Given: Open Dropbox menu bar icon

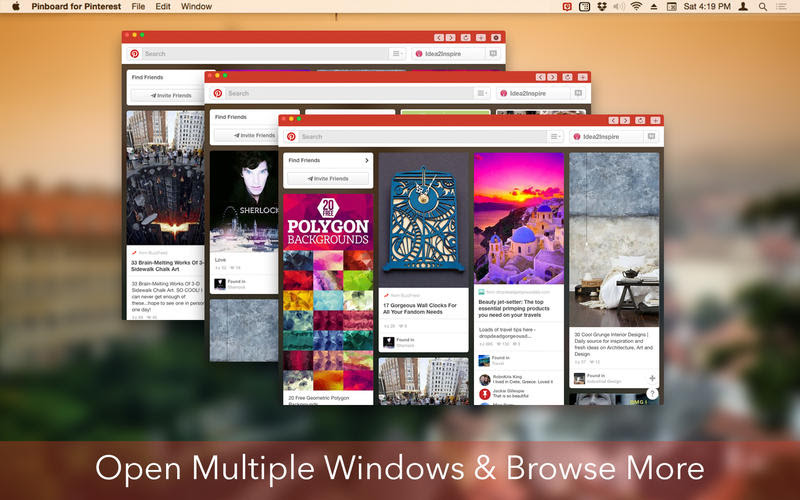Looking at the screenshot, I should click(x=602, y=7).
